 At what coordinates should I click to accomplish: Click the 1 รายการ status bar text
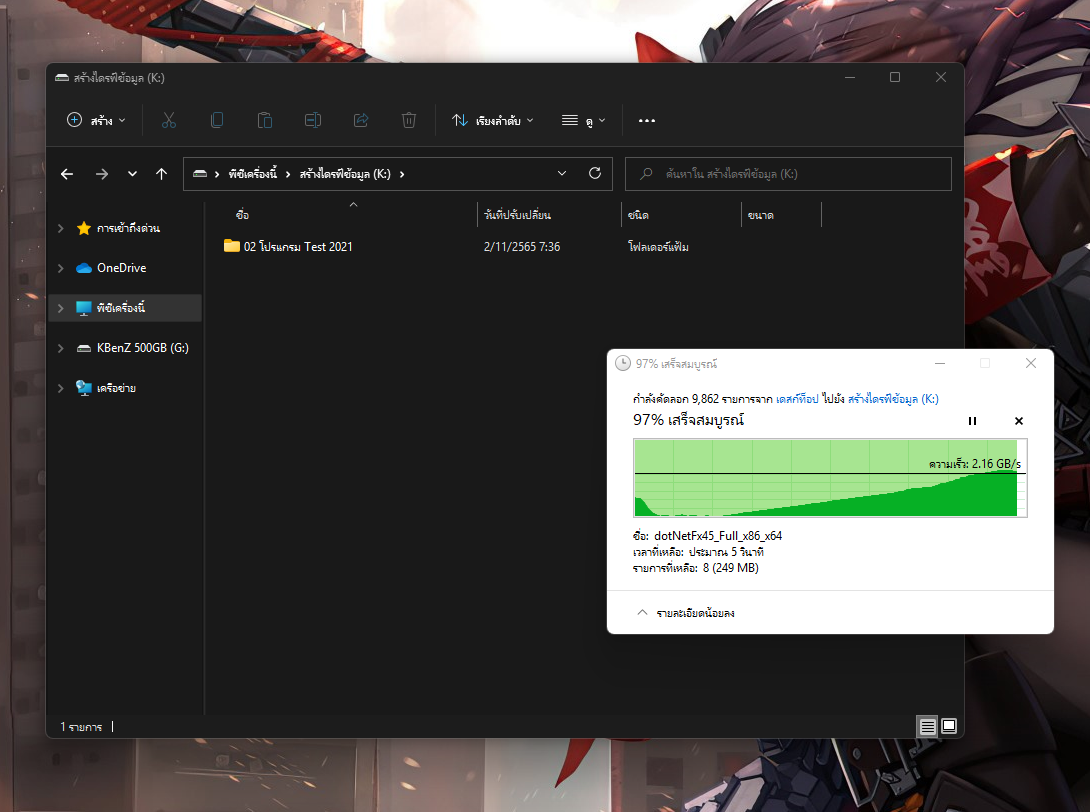coord(81,726)
